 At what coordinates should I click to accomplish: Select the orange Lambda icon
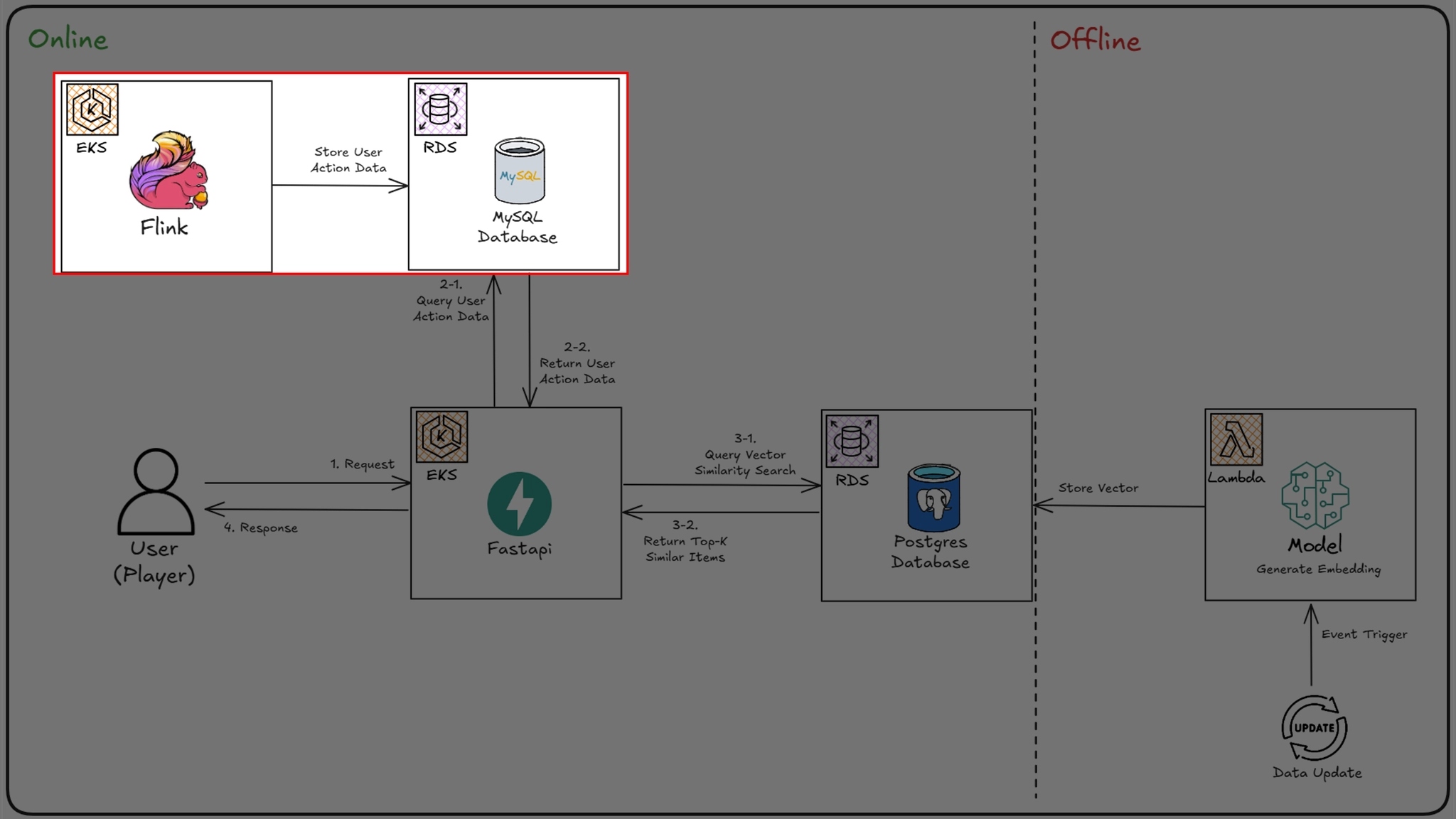[1236, 439]
